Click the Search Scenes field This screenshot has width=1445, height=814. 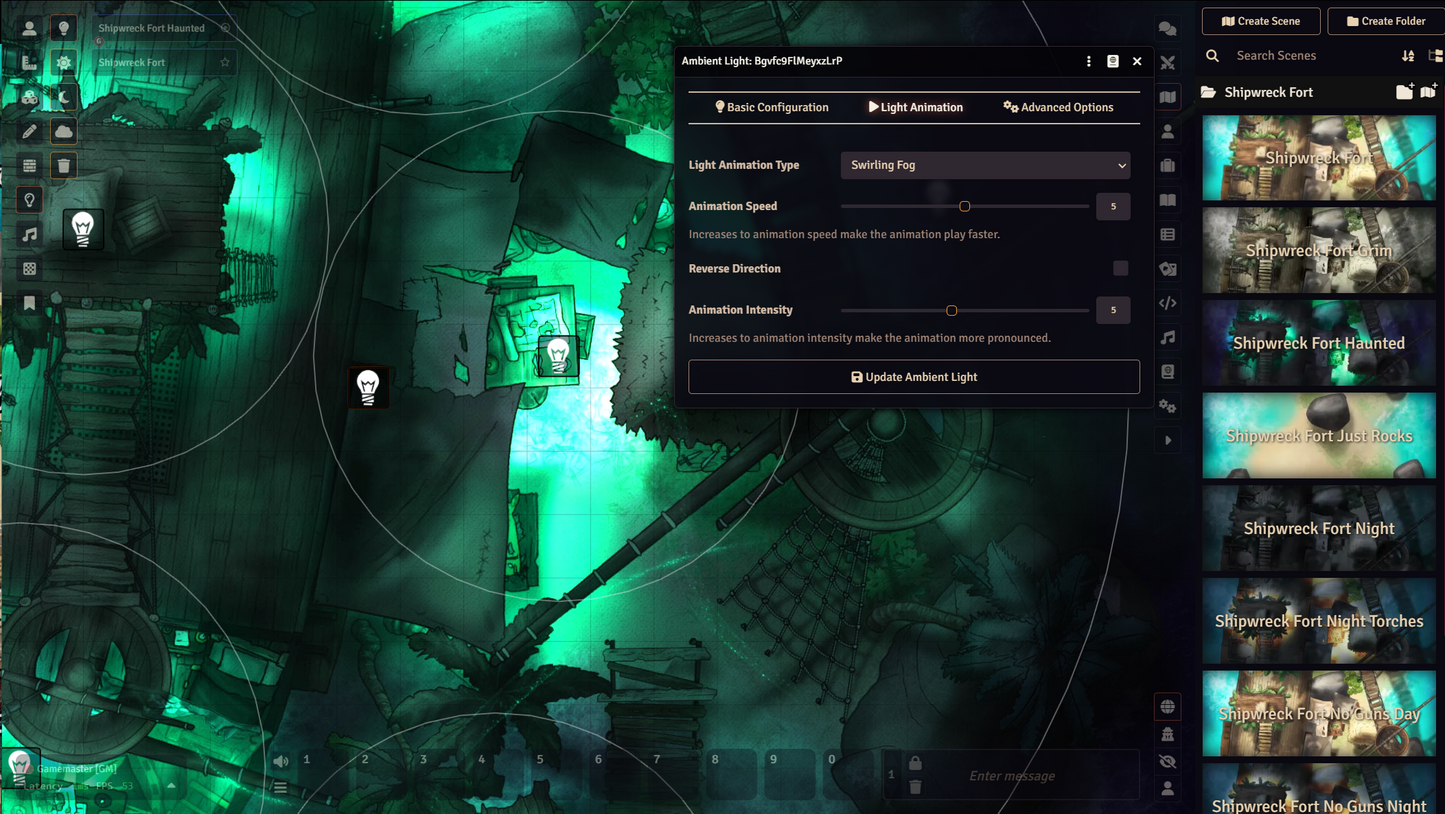click(1312, 56)
